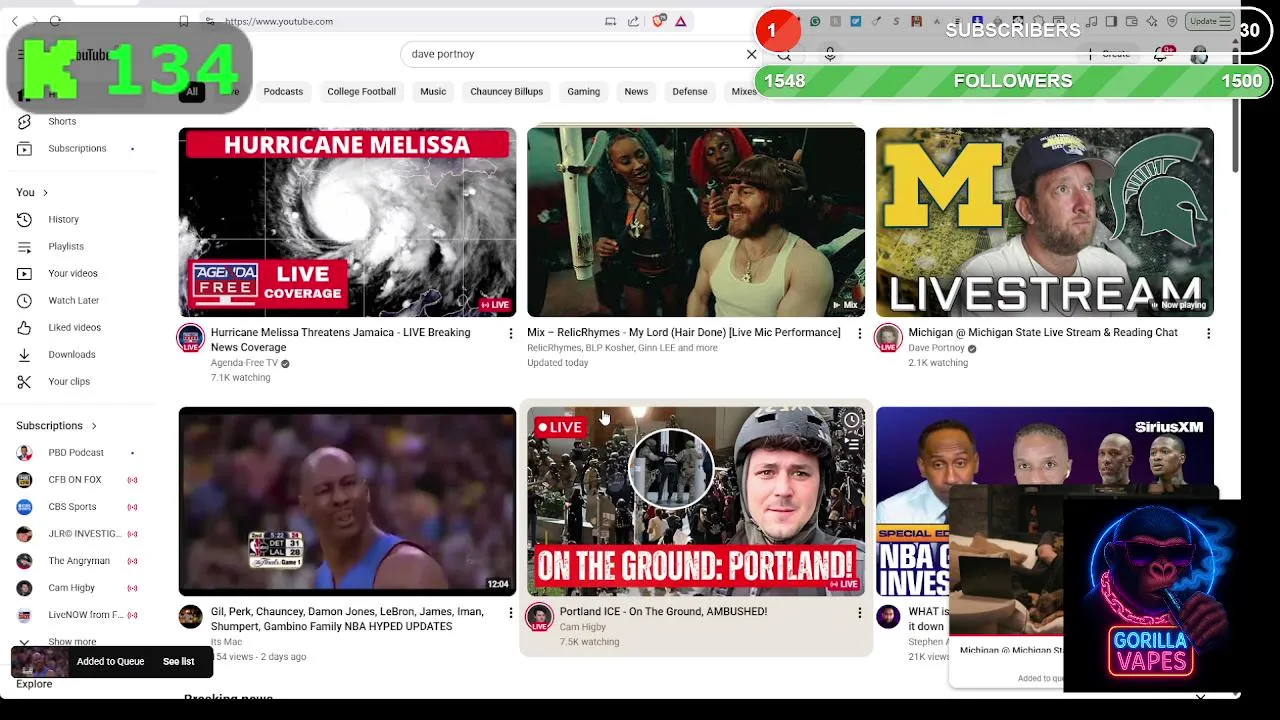The height and width of the screenshot is (720, 1280).
Task: Play the RelicRhymes My Lord mix thumbnail
Action: [x=696, y=222]
